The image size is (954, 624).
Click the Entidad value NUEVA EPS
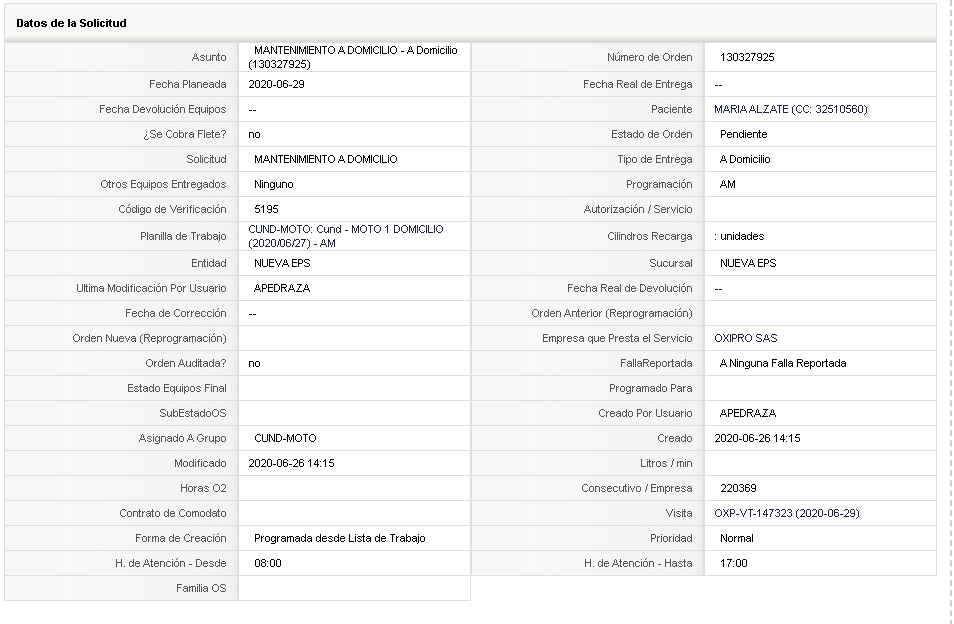(282, 263)
